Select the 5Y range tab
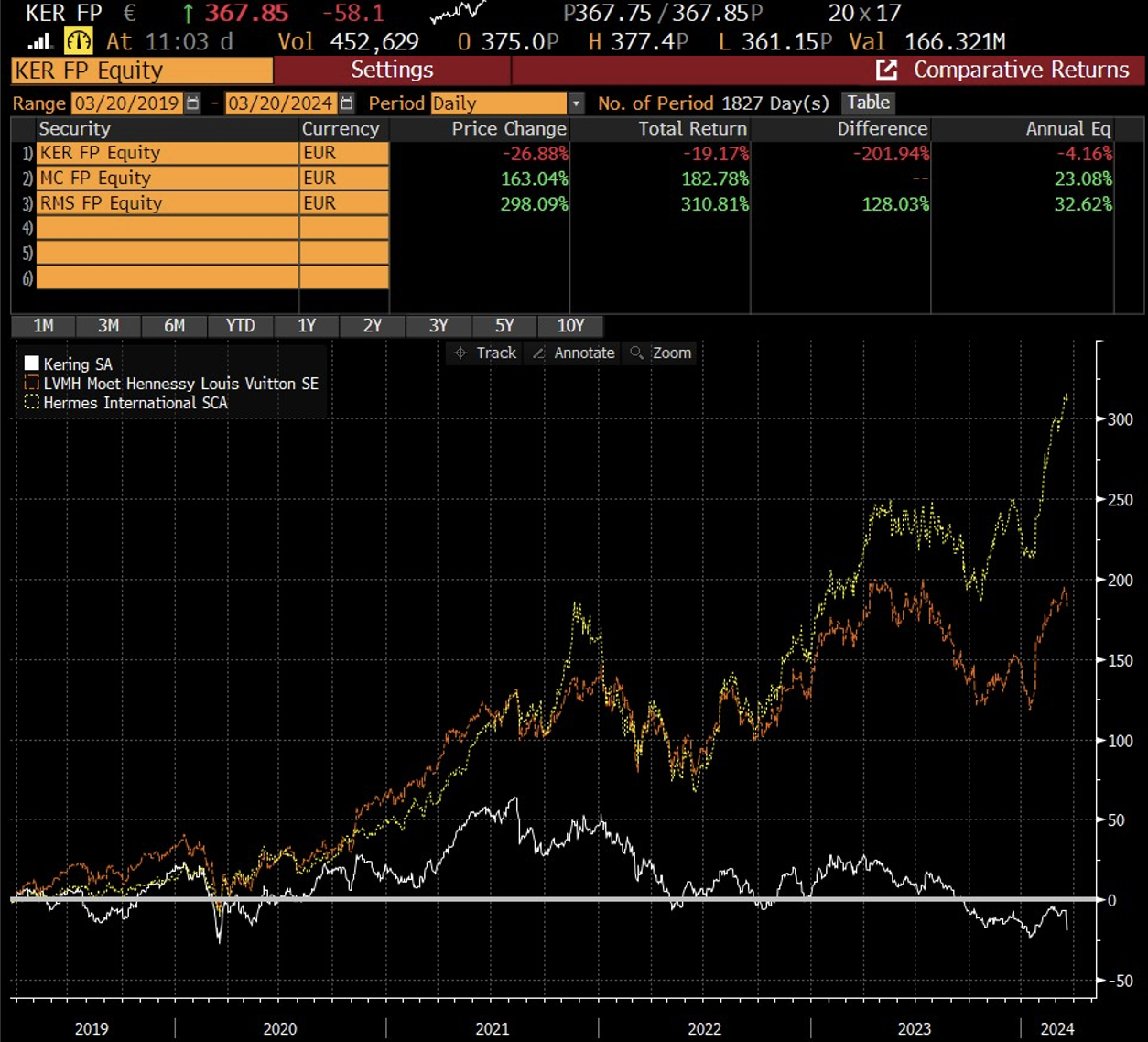This screenshot has width=1148, height=1042. pos(504,326)
